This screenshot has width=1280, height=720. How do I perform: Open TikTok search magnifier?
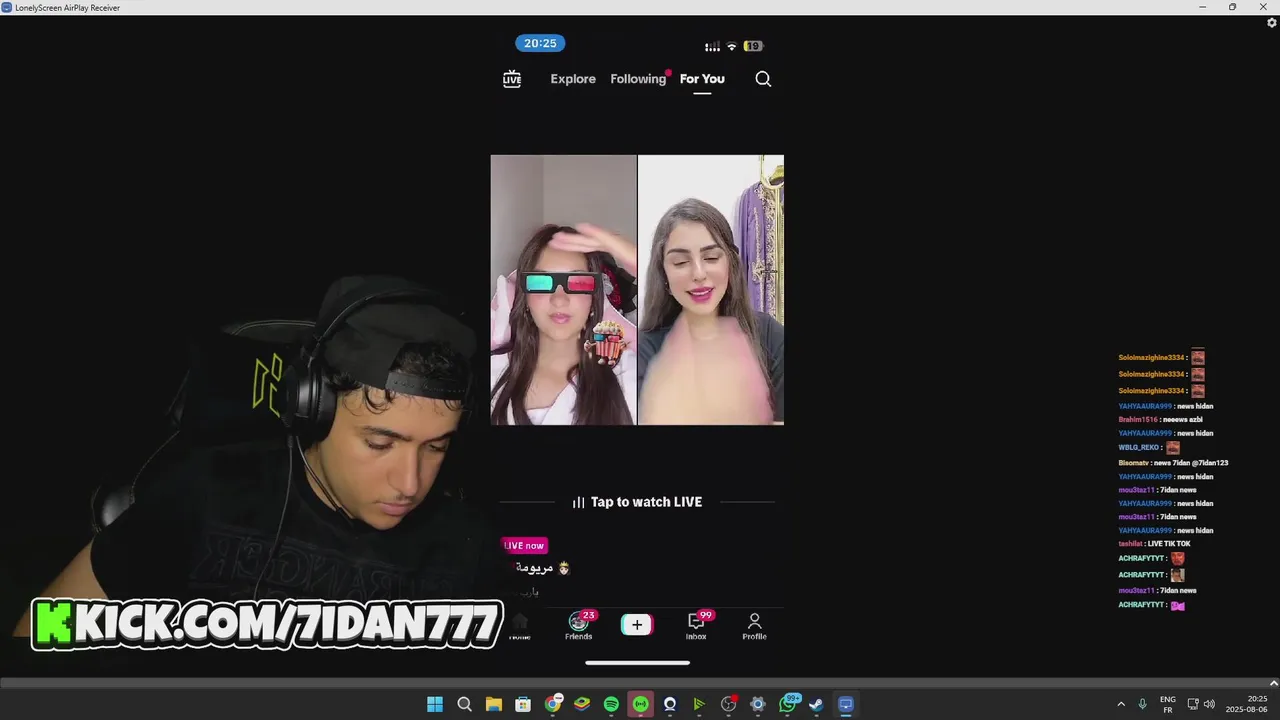point(763,79)
